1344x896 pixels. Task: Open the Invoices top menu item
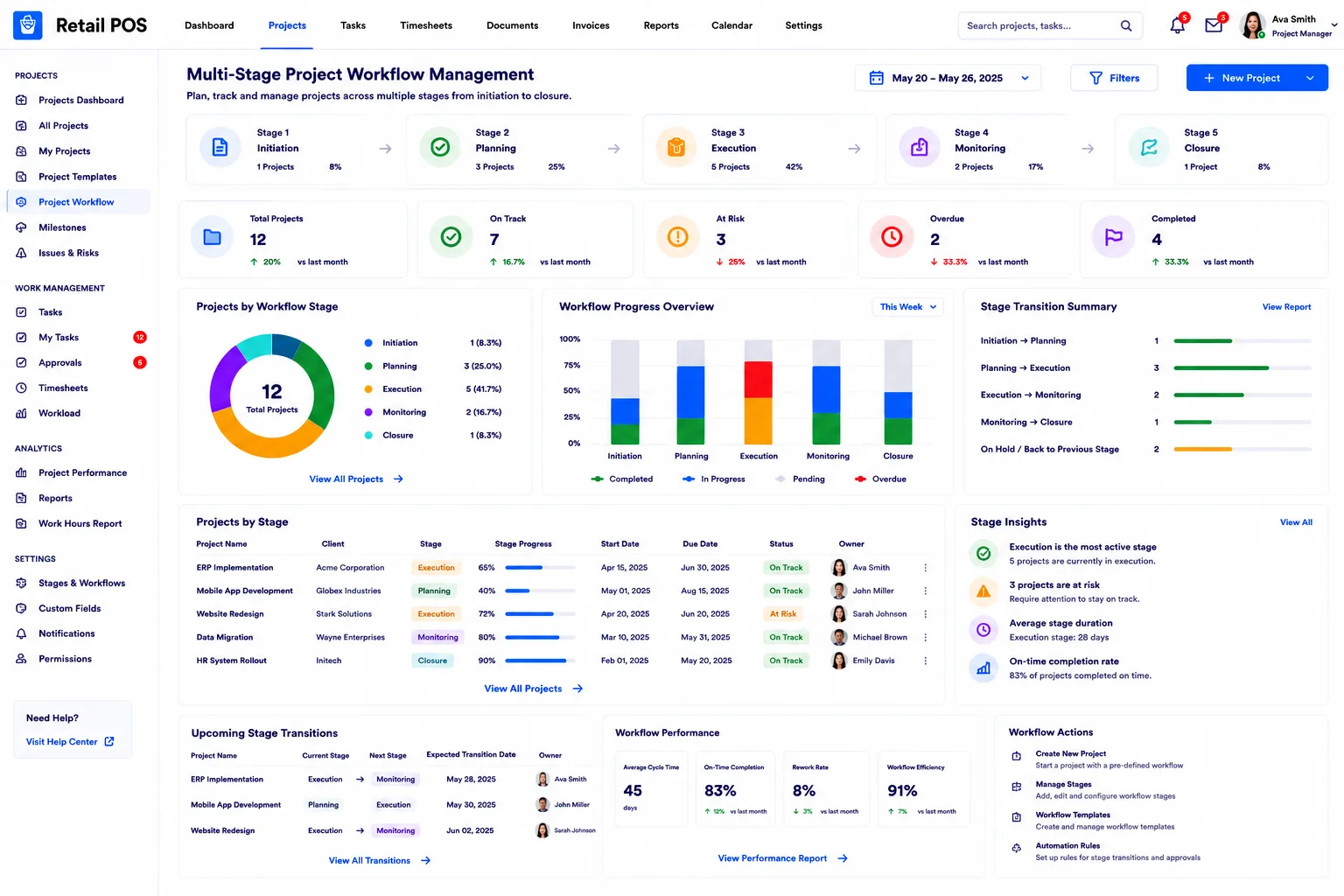point(591,25)
